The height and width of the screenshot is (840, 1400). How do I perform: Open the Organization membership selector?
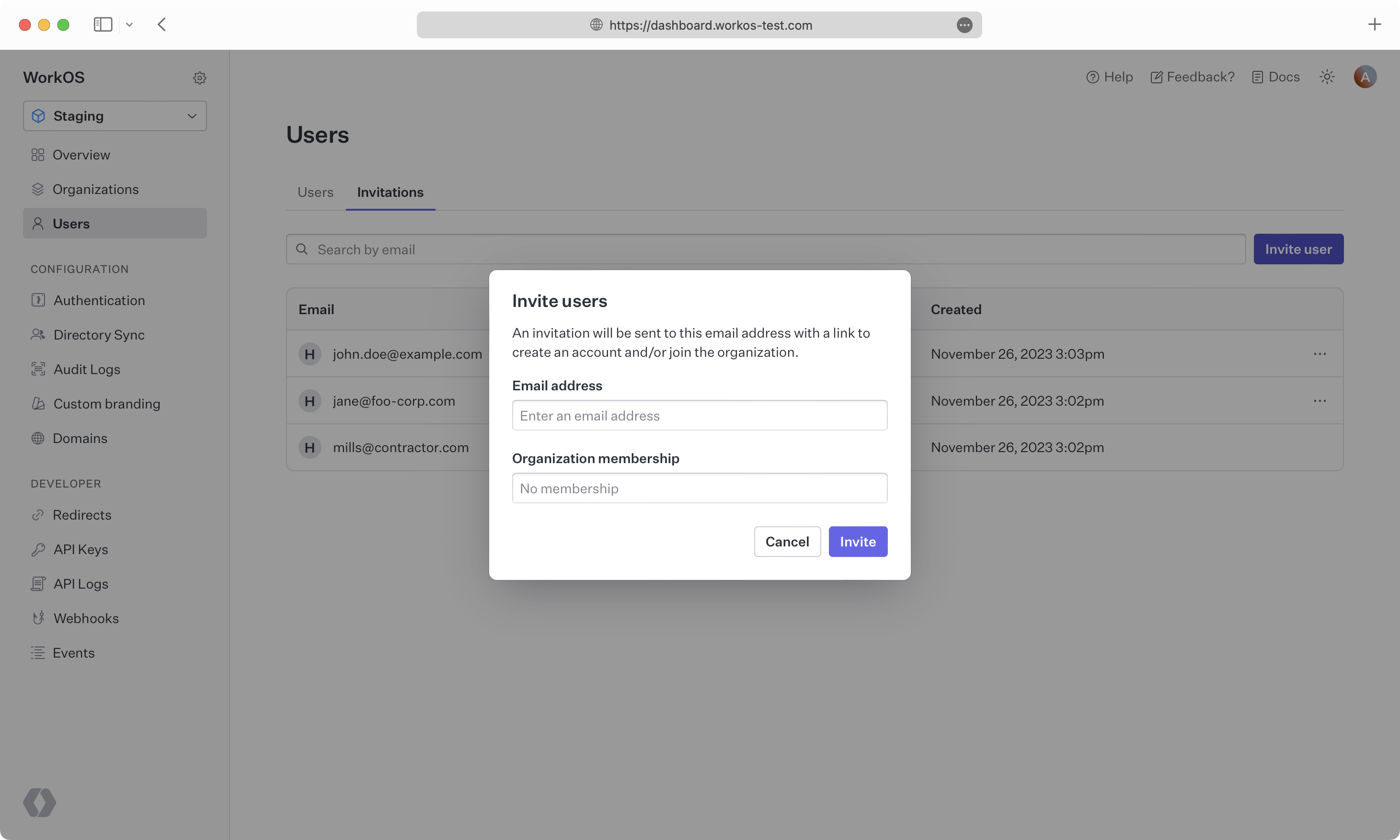coord(699,488)
